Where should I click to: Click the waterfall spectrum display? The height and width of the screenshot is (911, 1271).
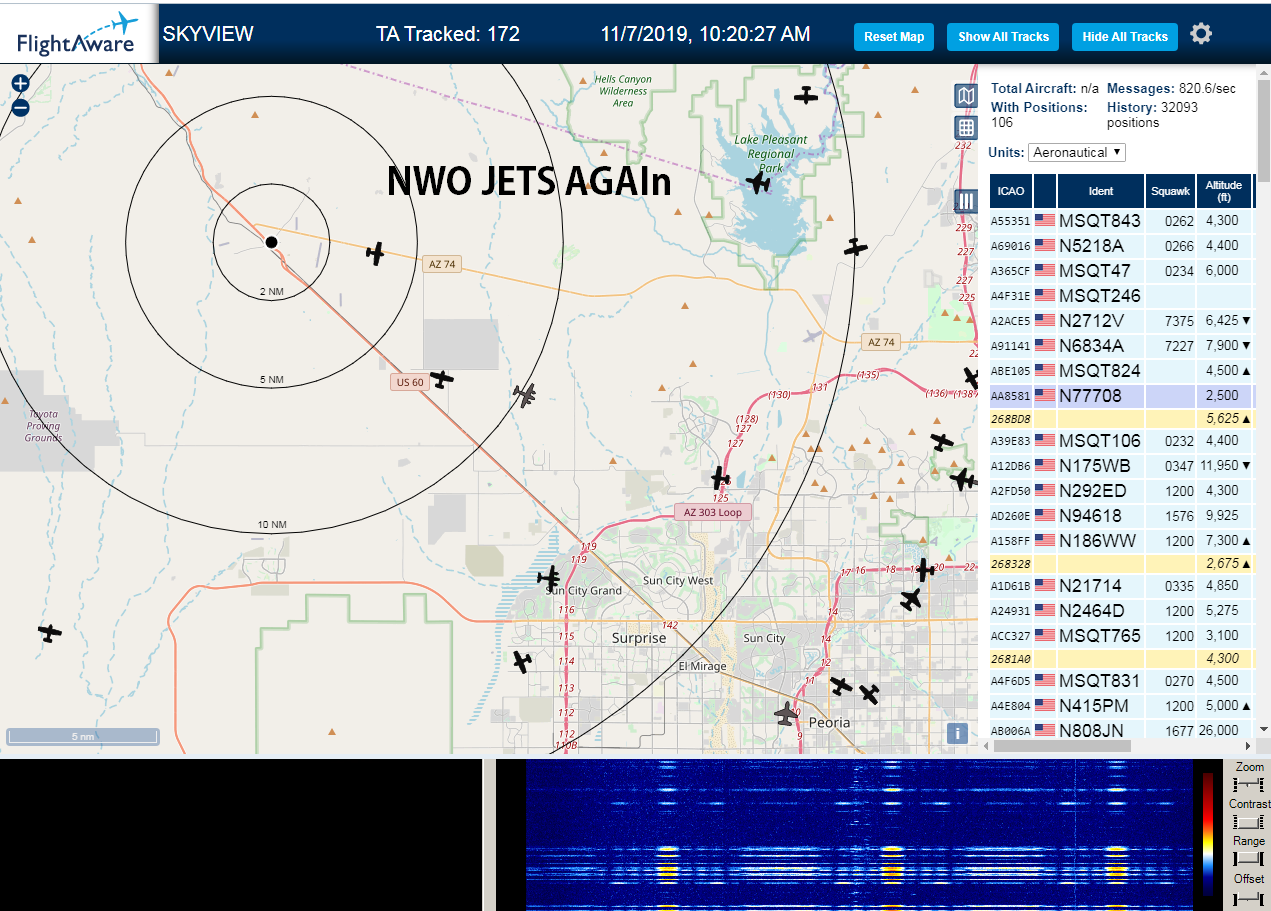859,834
